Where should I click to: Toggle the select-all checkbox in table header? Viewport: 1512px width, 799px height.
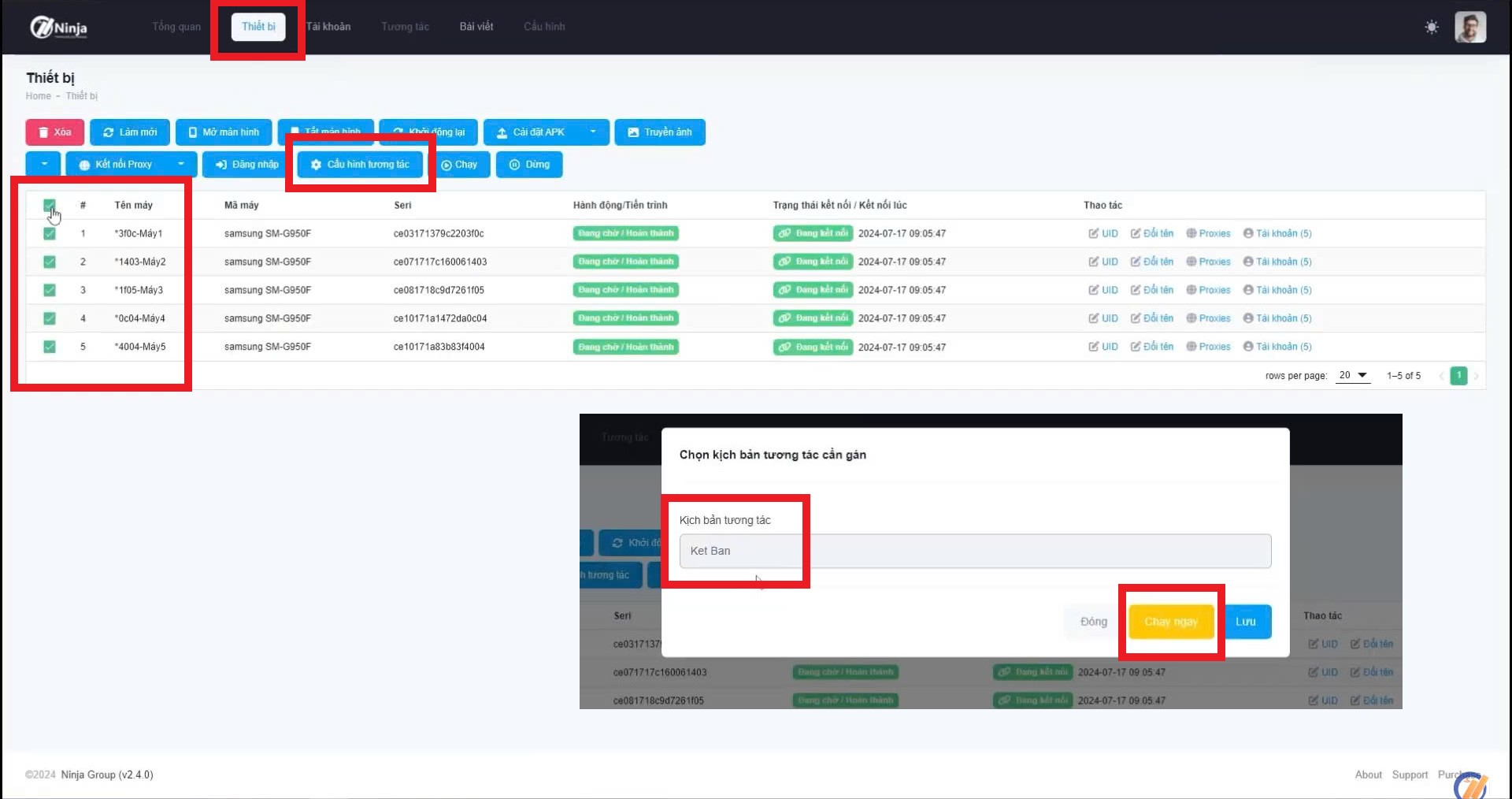[x=50, y=206]
